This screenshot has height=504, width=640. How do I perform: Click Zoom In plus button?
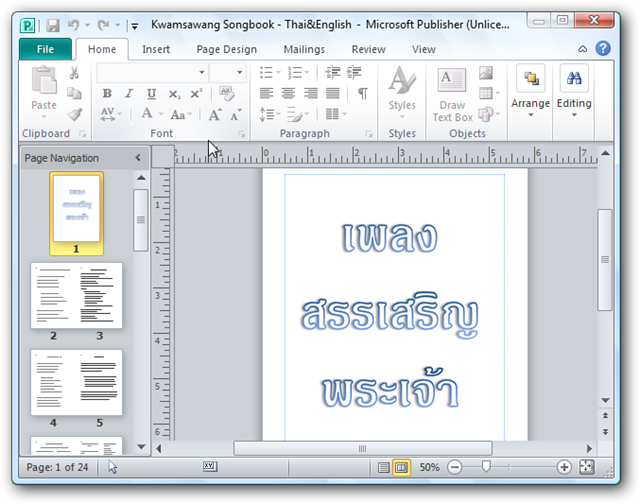click(x=564, y=467)
